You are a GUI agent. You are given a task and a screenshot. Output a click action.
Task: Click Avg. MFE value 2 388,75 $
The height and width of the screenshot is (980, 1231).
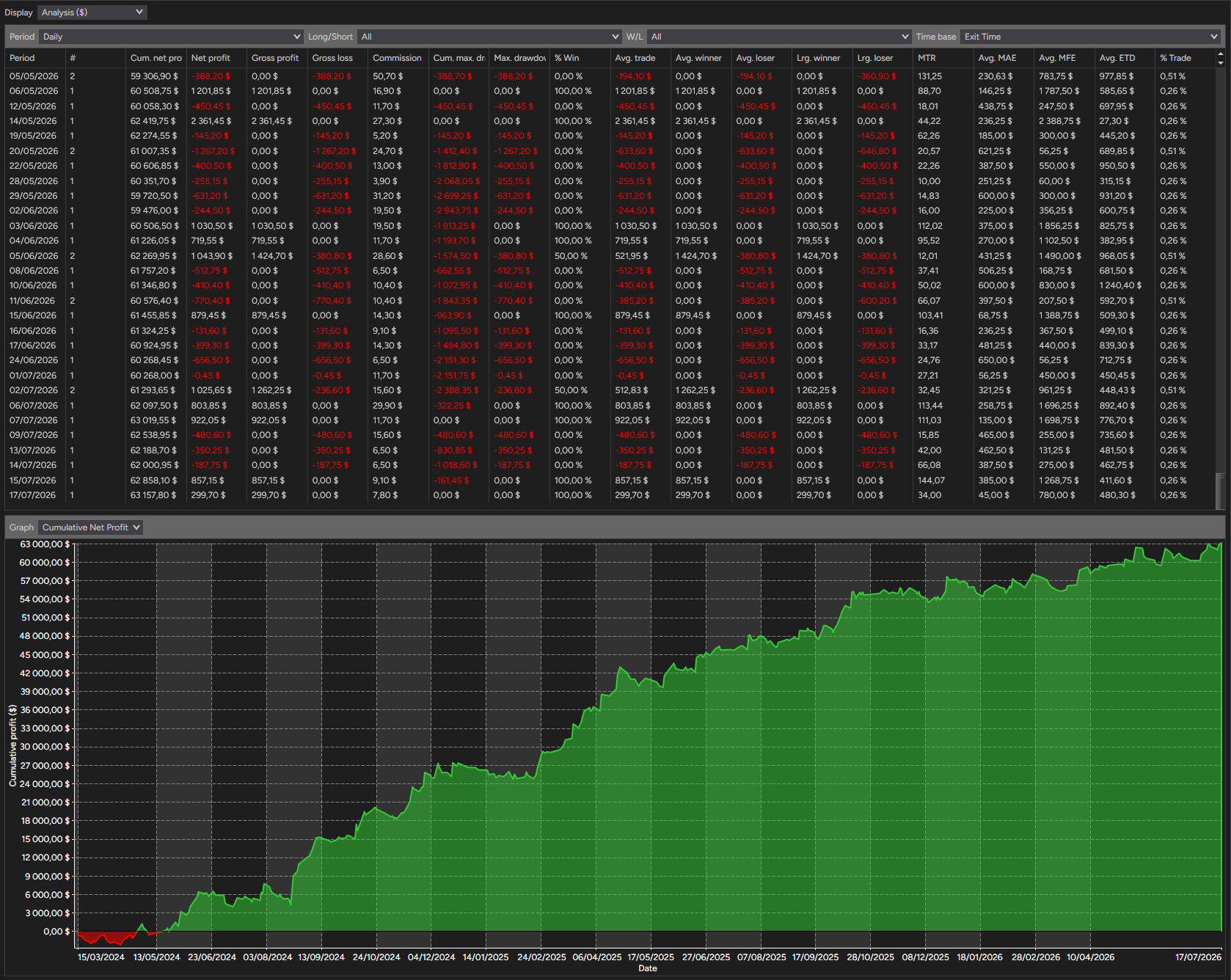[1060, 121]
